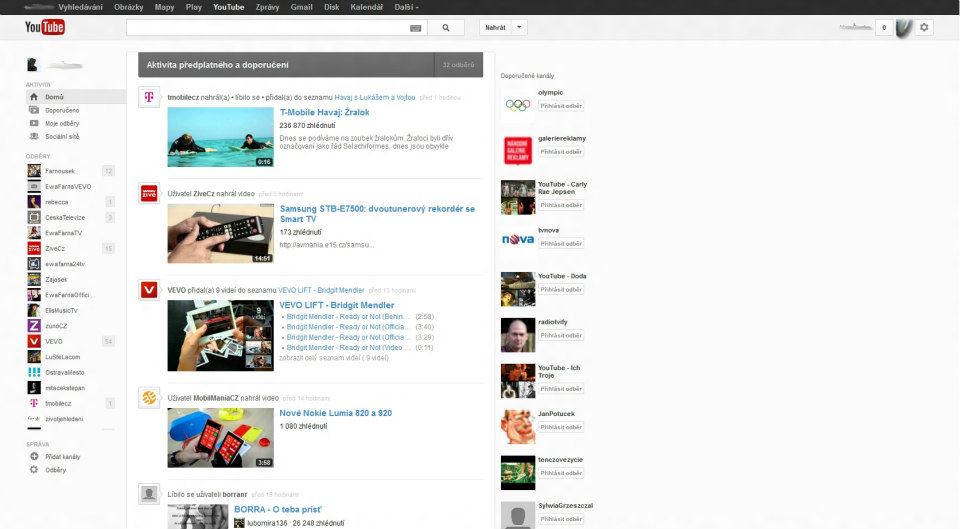The height and width of the screenshot is (529, 960).
Task: Click the MobilManiaCZ avatar in feed
Action: coord(149,397)
